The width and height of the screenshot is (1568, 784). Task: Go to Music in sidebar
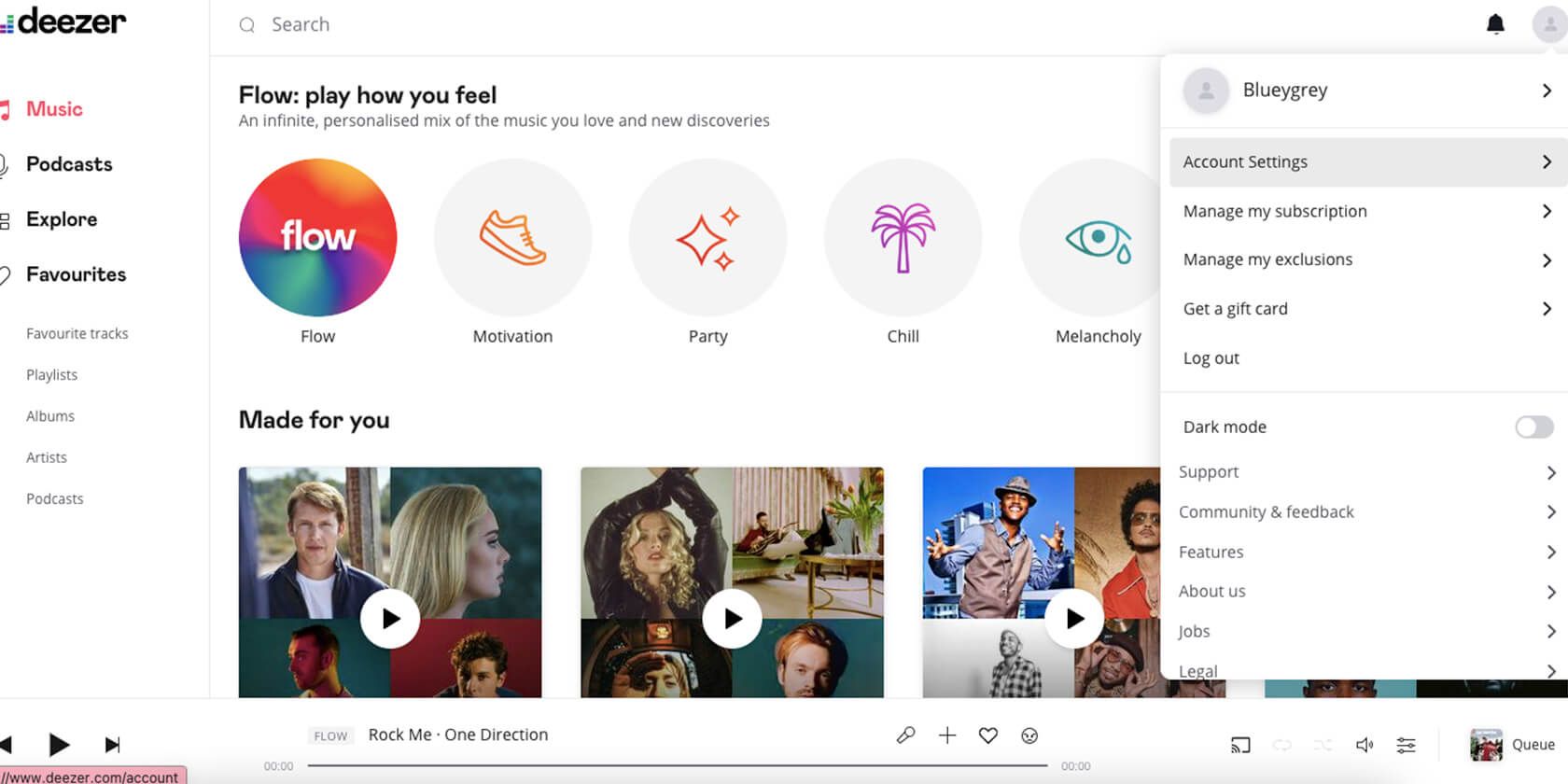(x=54, y=109)
